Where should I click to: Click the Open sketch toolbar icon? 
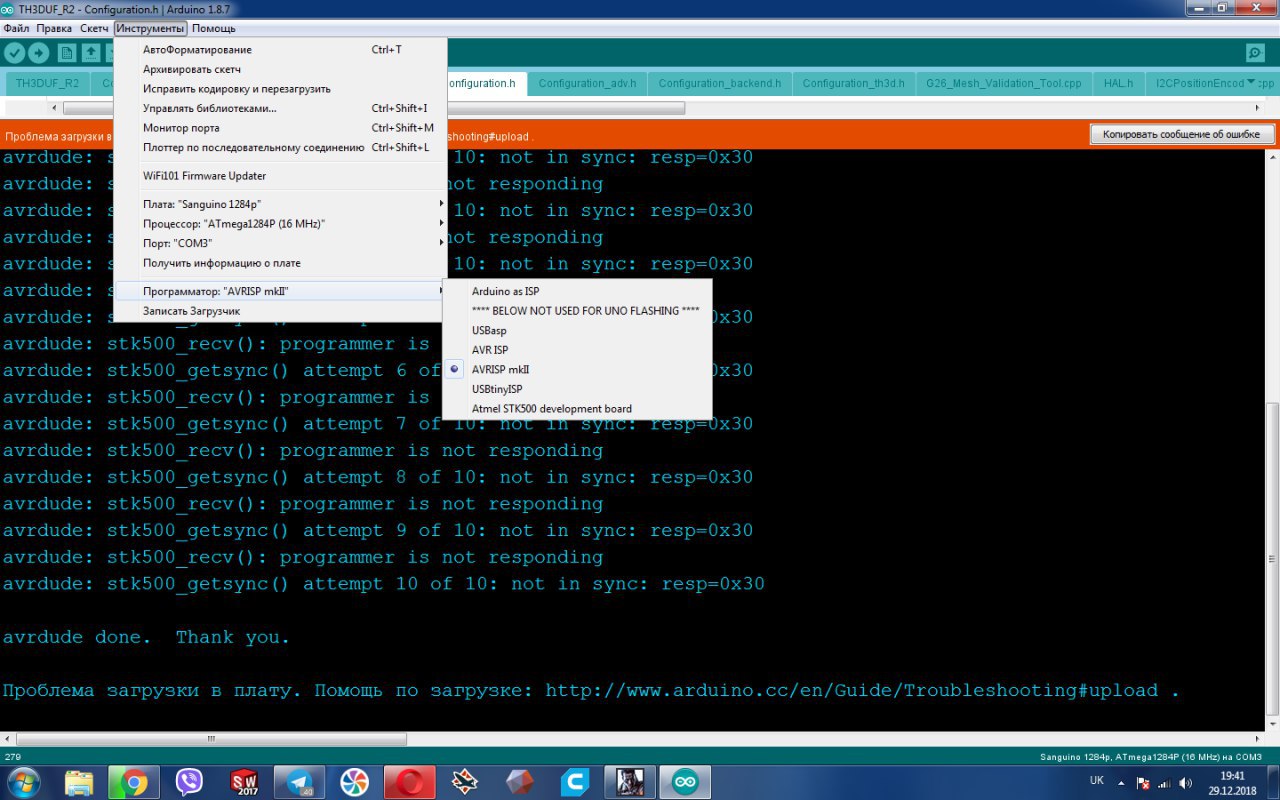[x=91, y=53]
